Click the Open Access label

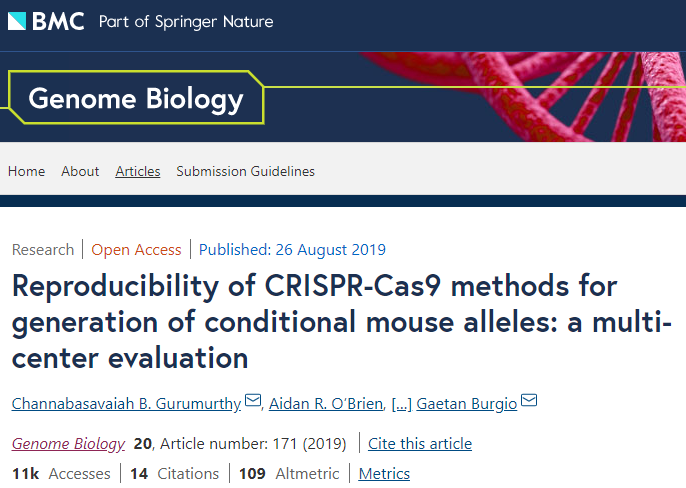pyautogui.click(x=136, y=249)
